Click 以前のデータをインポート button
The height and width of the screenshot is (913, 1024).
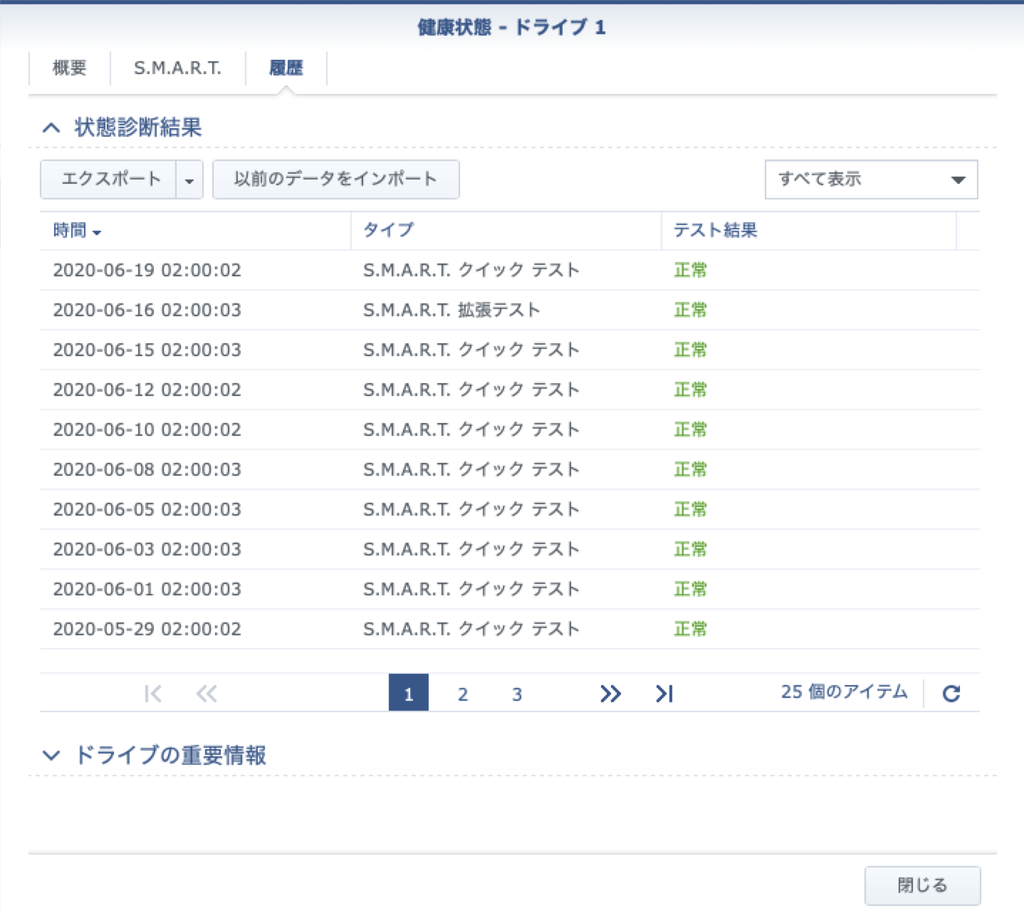click(x=335, y=180)
